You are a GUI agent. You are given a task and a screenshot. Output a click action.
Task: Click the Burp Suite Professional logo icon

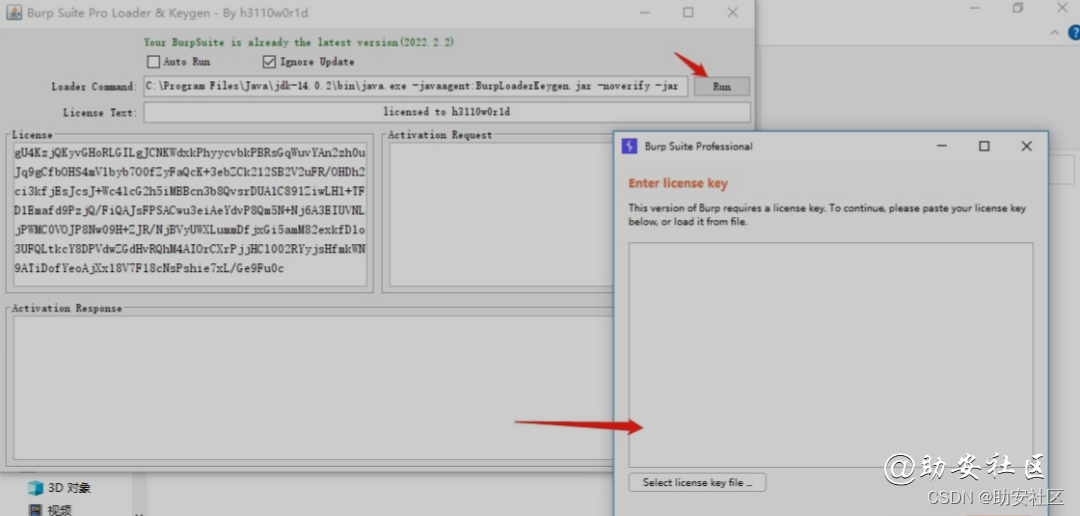pos(630,146)
